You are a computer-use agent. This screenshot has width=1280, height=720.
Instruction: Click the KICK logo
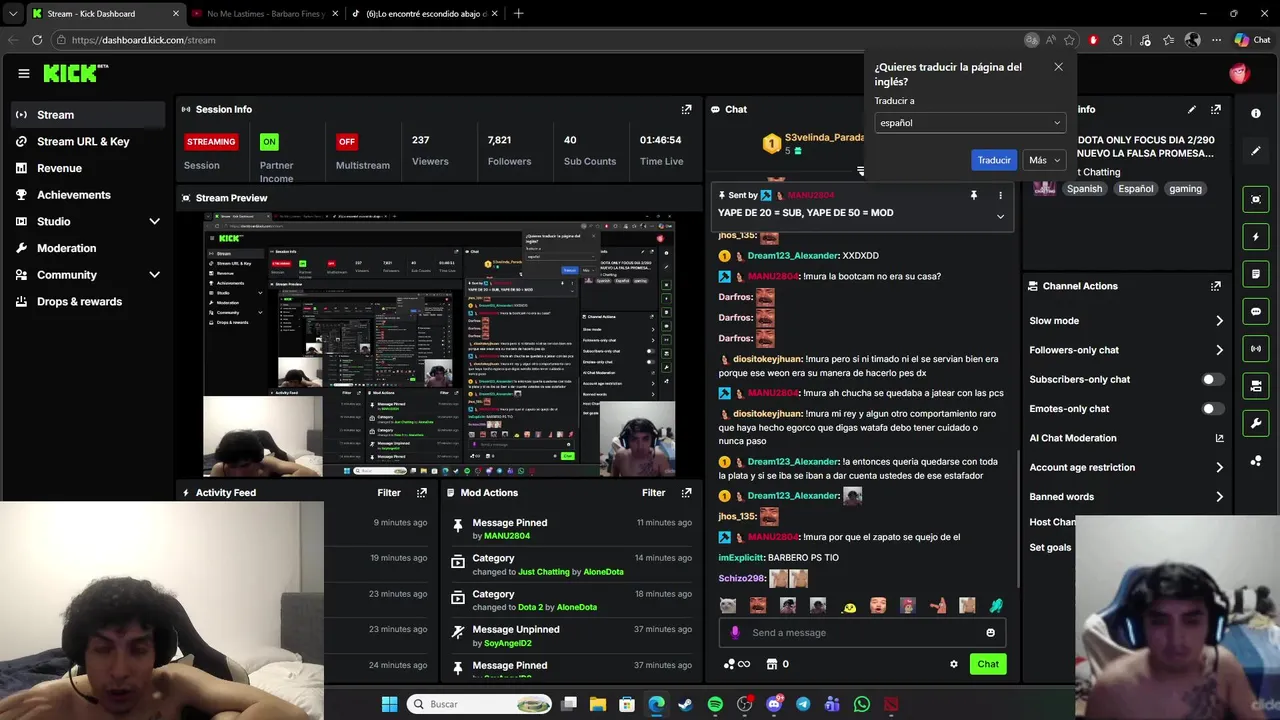[x=75, y=73]
